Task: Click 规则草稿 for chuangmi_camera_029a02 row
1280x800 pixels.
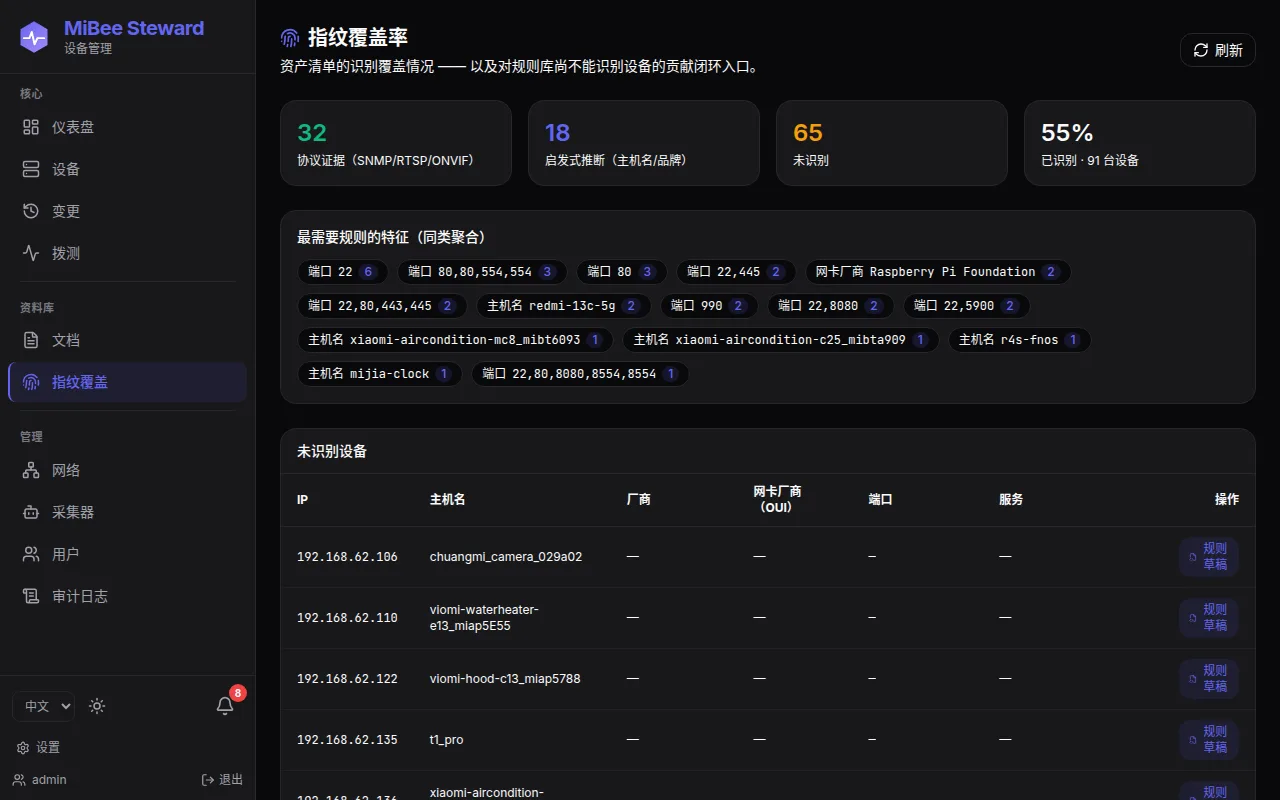Action: click(1208, 557)
